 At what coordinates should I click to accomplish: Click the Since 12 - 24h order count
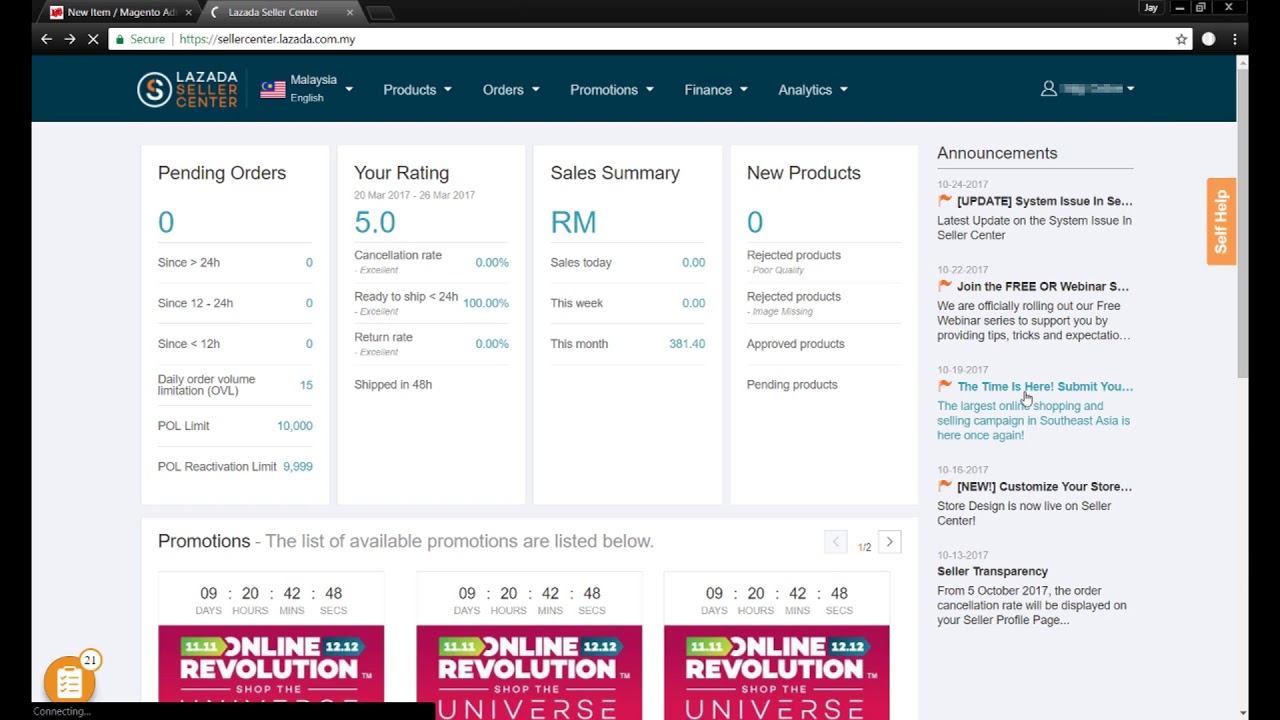pyautogui.click(x=309, y=303)
